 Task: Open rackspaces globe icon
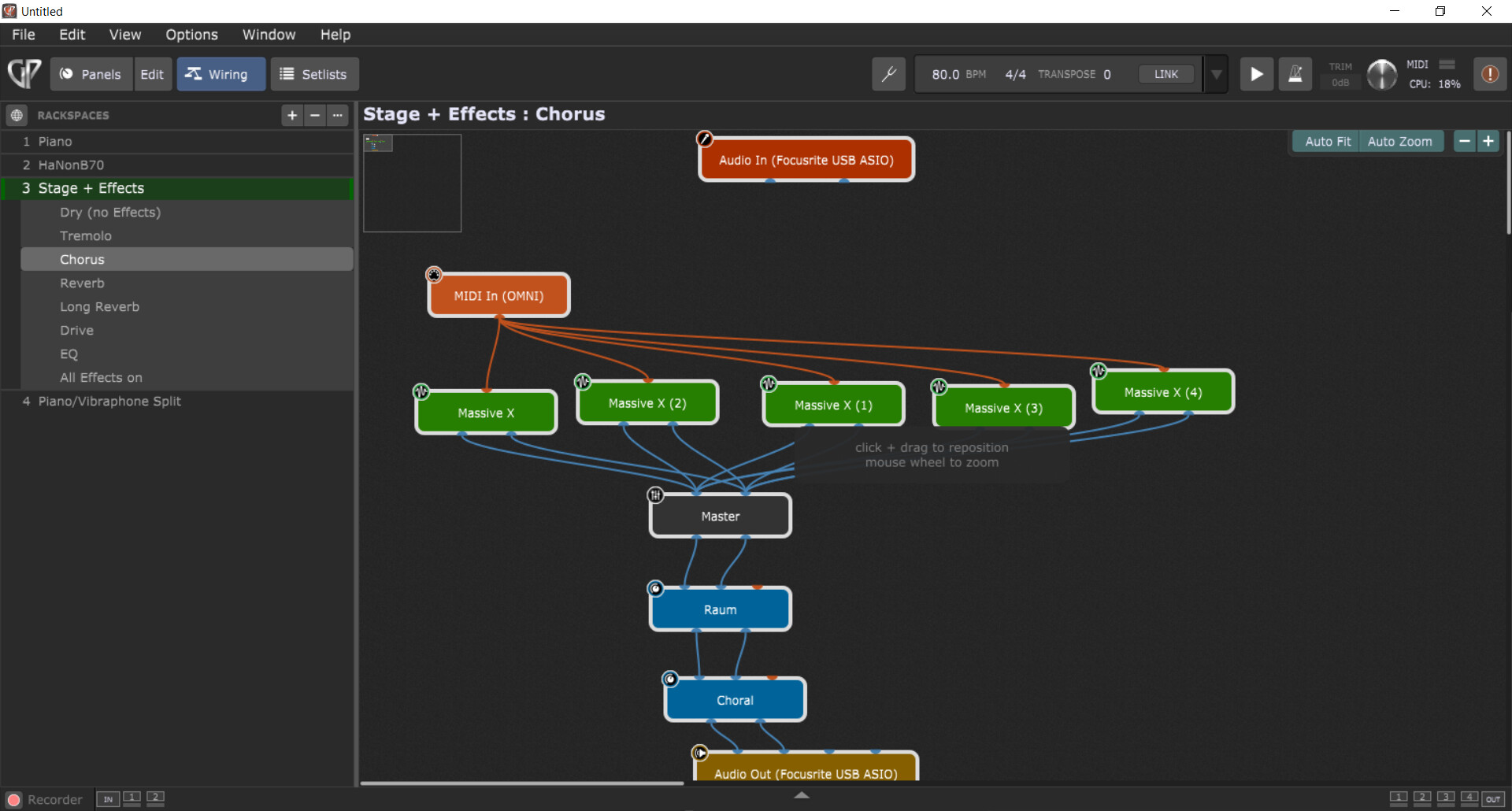click(x=17, y=115)
